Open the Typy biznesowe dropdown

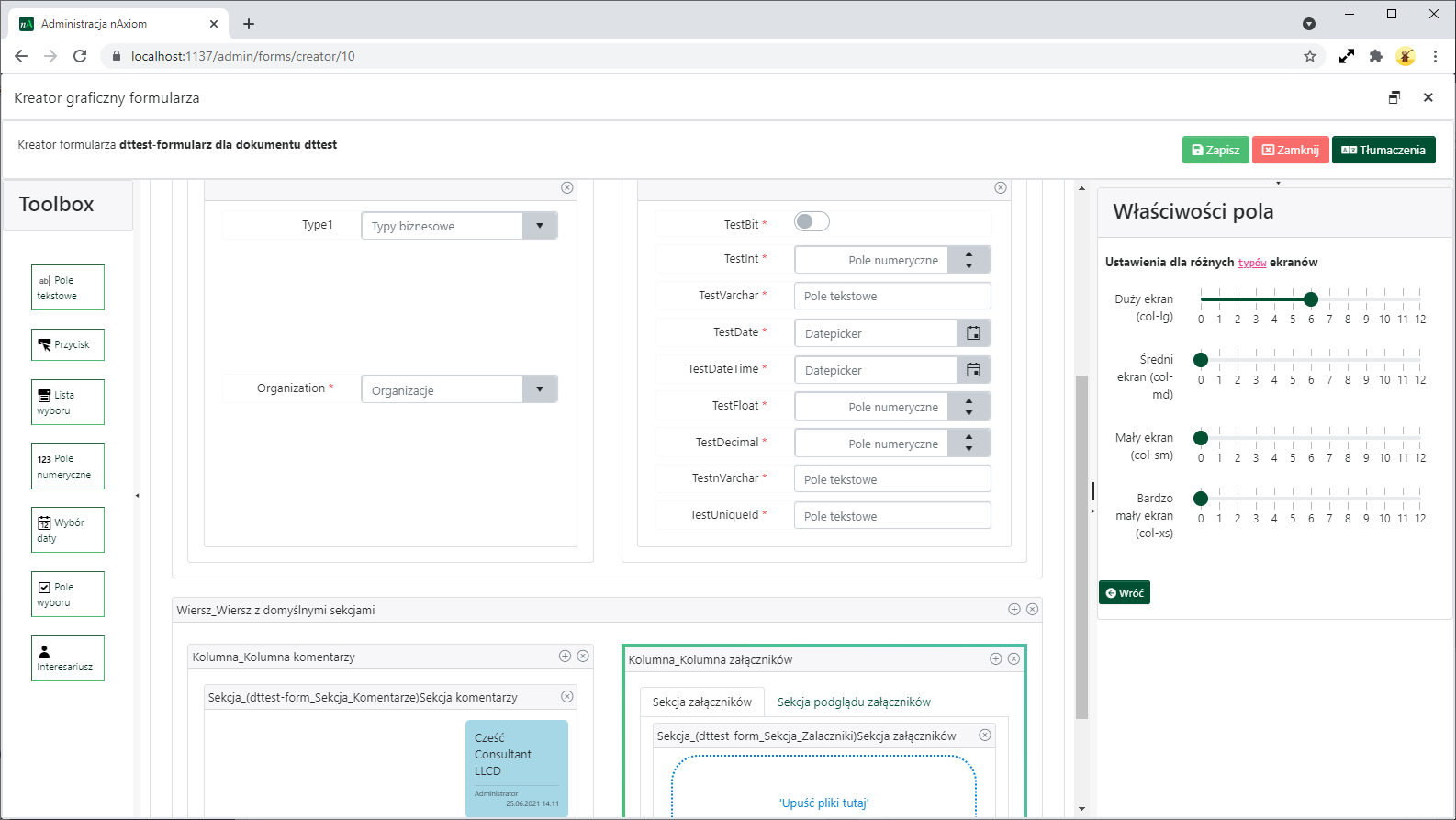point(540,226)
